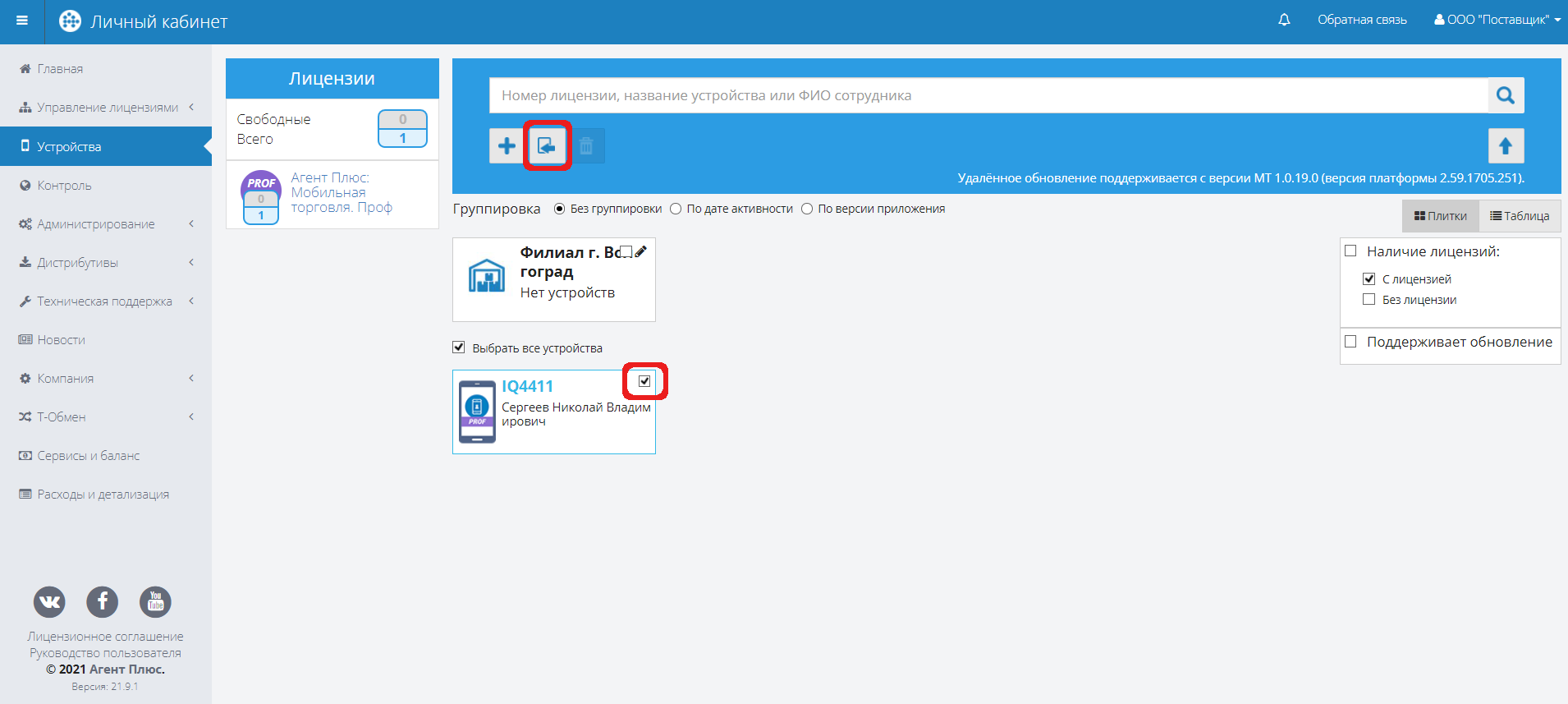The height and width of the screenshot is (704, 1568).
Task: Open IQ4411 device link
Action: (x=527, y=386)
